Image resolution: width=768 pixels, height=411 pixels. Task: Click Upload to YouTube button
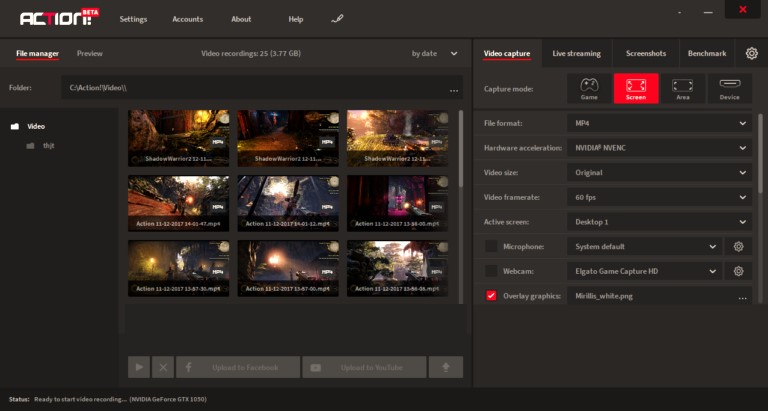pyautogui.click(x=364, y=367)
